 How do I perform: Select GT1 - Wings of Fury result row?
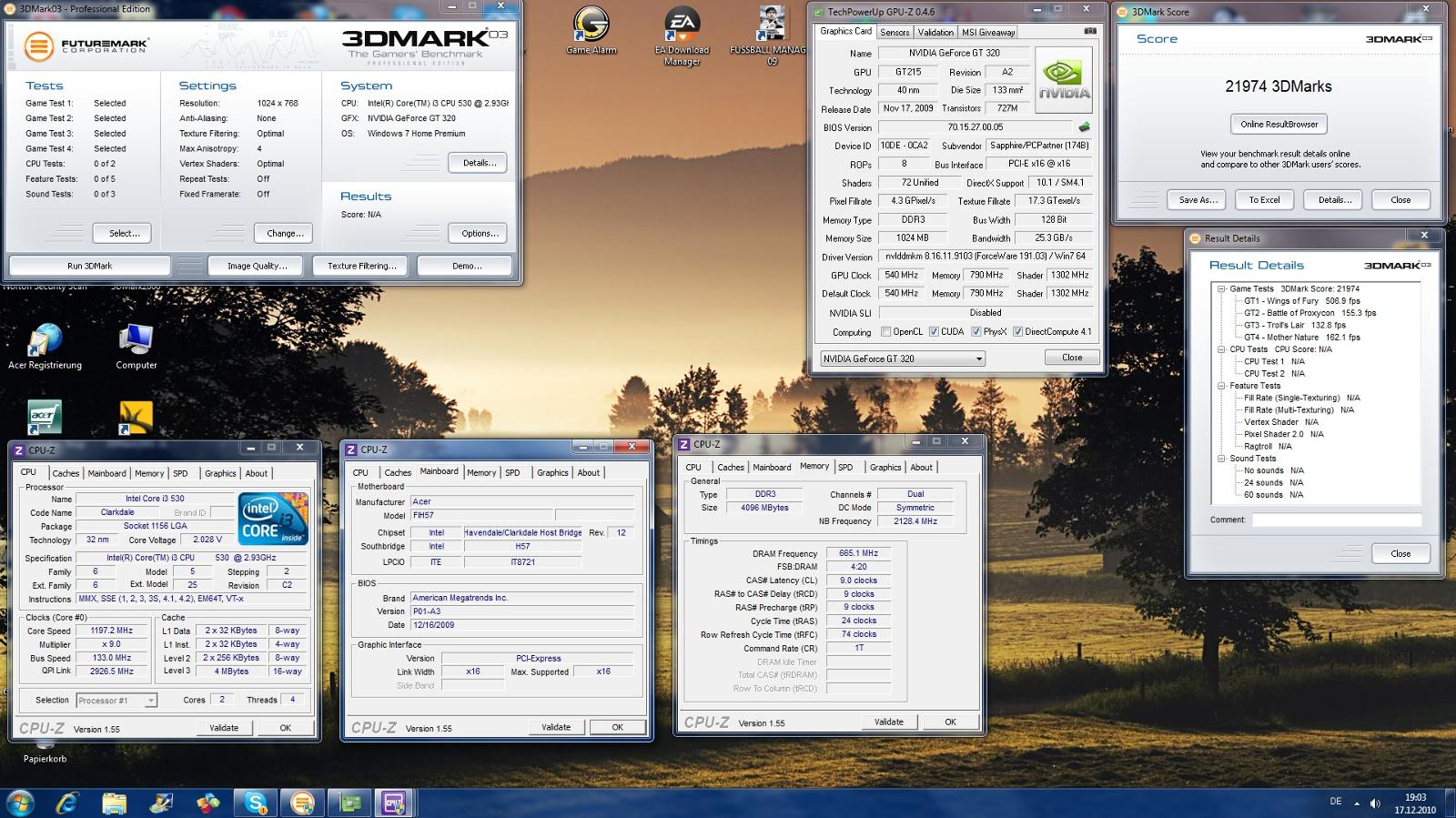(x=1301, y=301)
